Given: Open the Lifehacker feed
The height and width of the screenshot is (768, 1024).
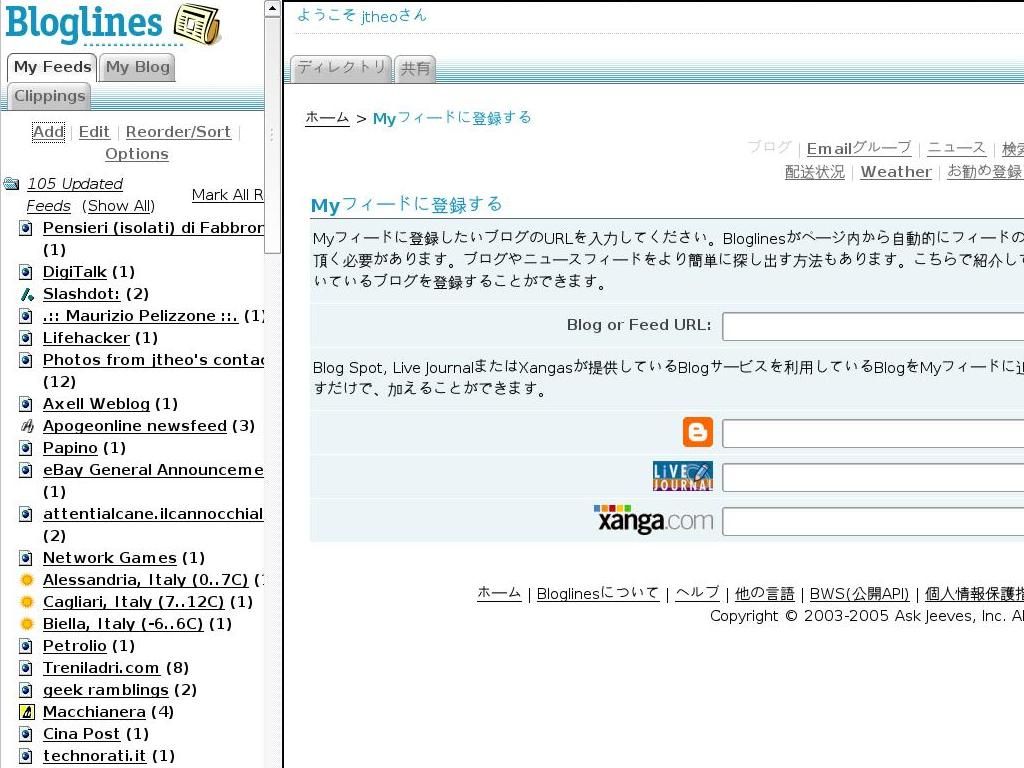Looking at the screenshot, I should point(86,338).
